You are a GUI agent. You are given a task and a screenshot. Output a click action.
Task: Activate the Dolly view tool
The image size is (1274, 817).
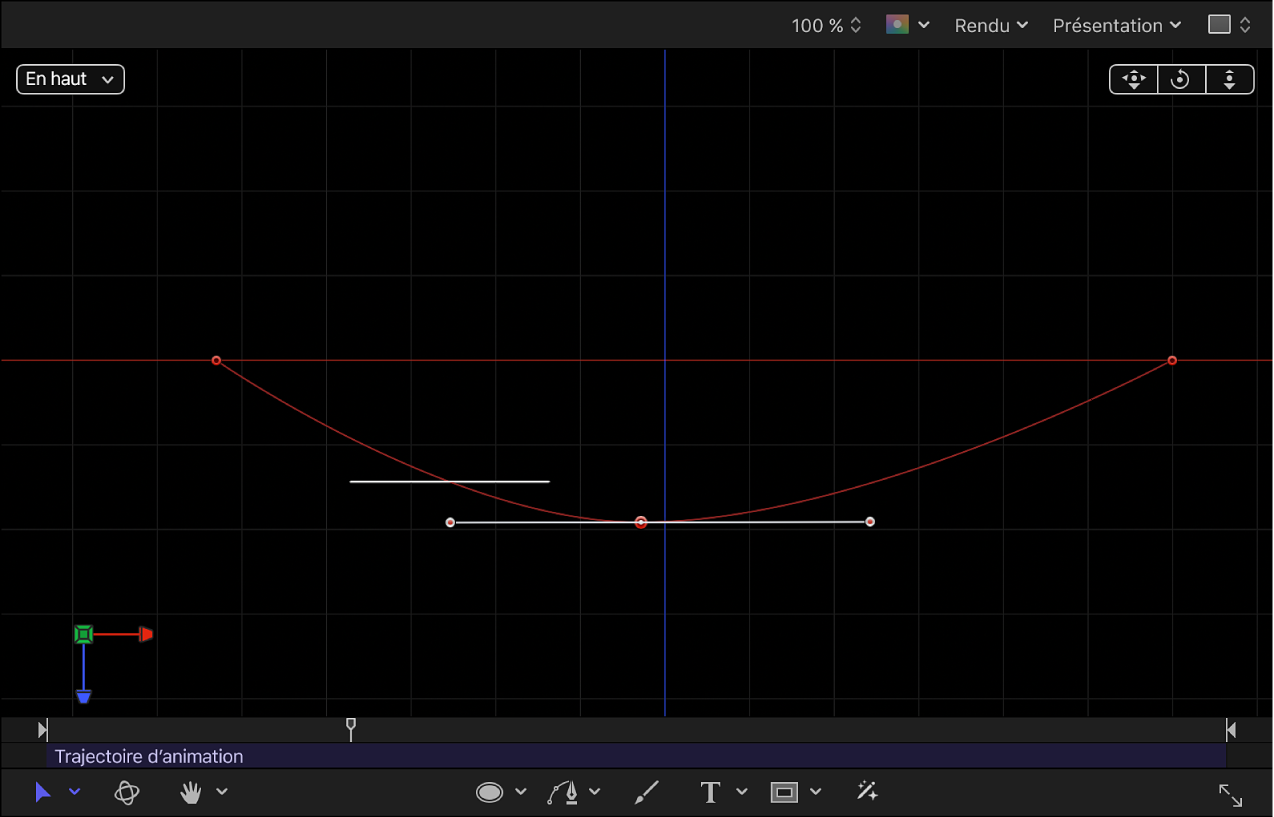(x=1230, y=79)
